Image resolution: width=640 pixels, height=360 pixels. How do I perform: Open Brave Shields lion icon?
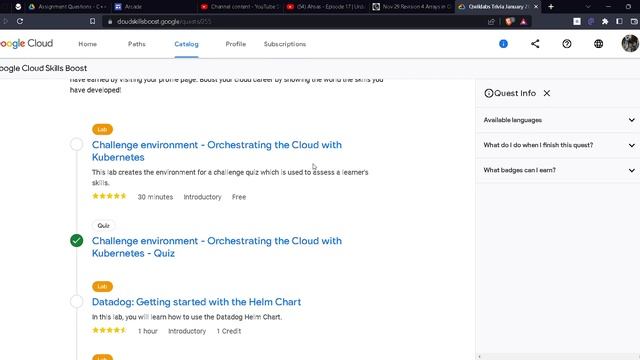(509, 22)
